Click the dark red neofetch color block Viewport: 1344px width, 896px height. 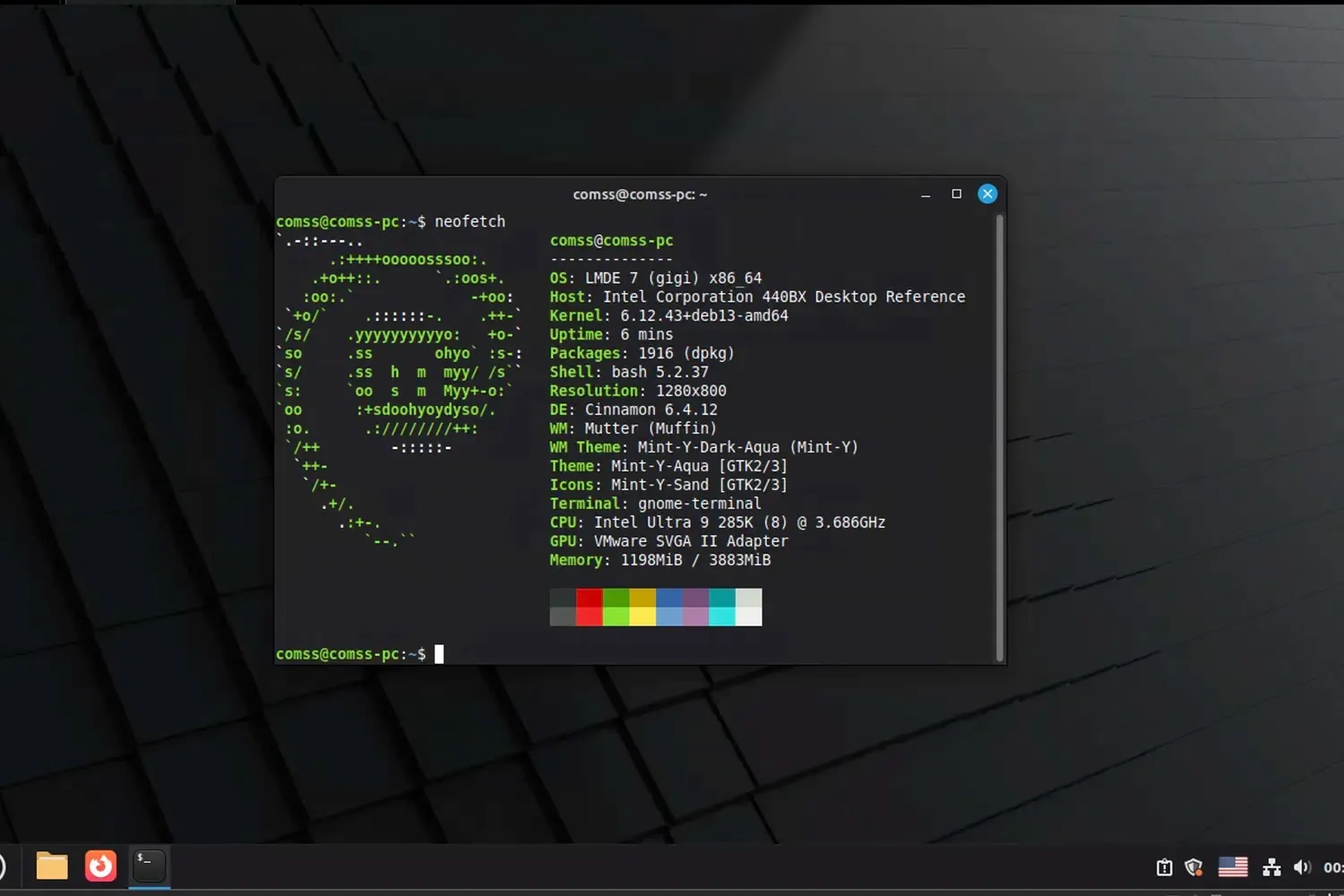(589, 598)
